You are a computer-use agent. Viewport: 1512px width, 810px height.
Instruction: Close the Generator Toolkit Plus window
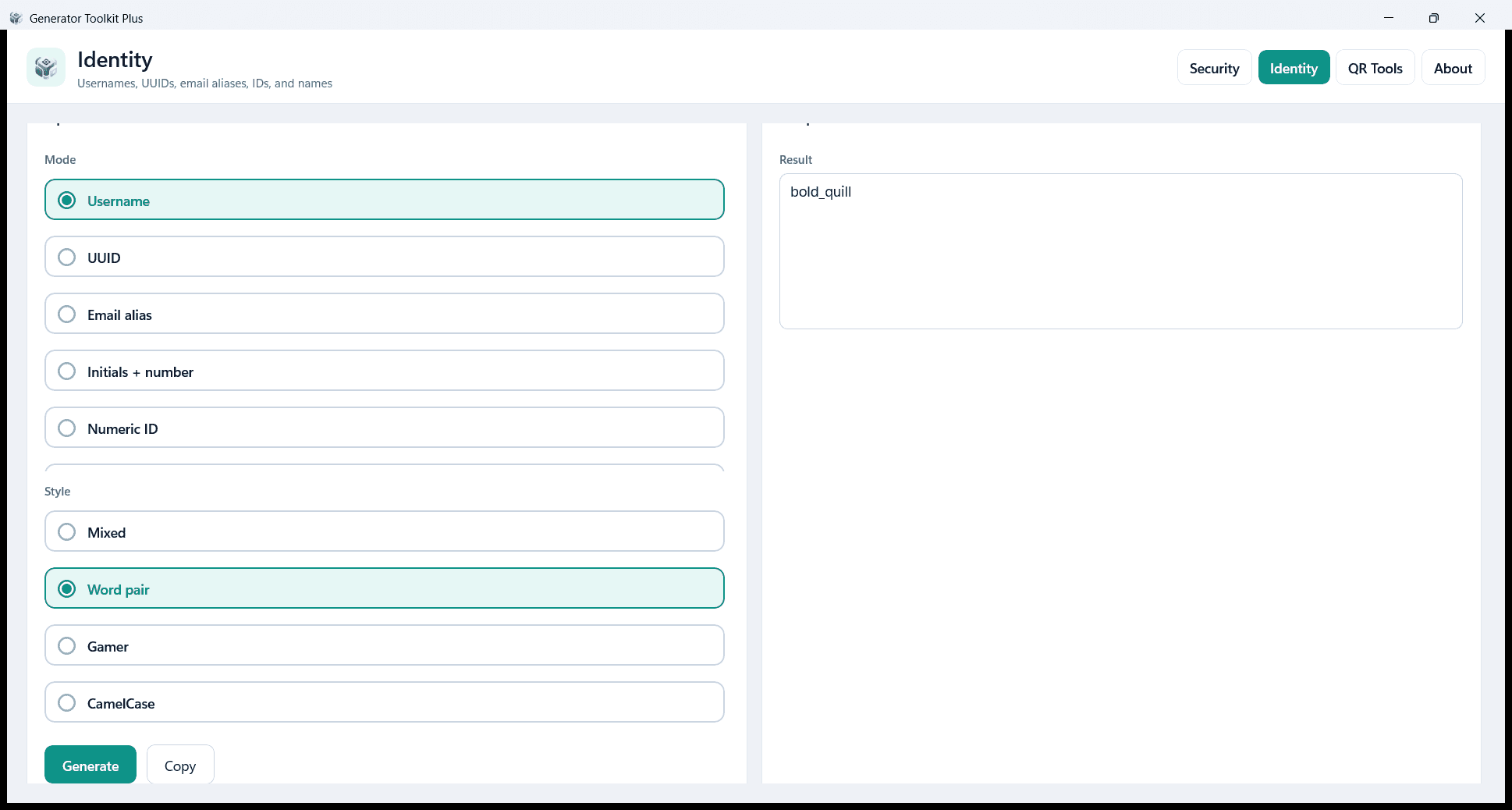coord(1479,18)
